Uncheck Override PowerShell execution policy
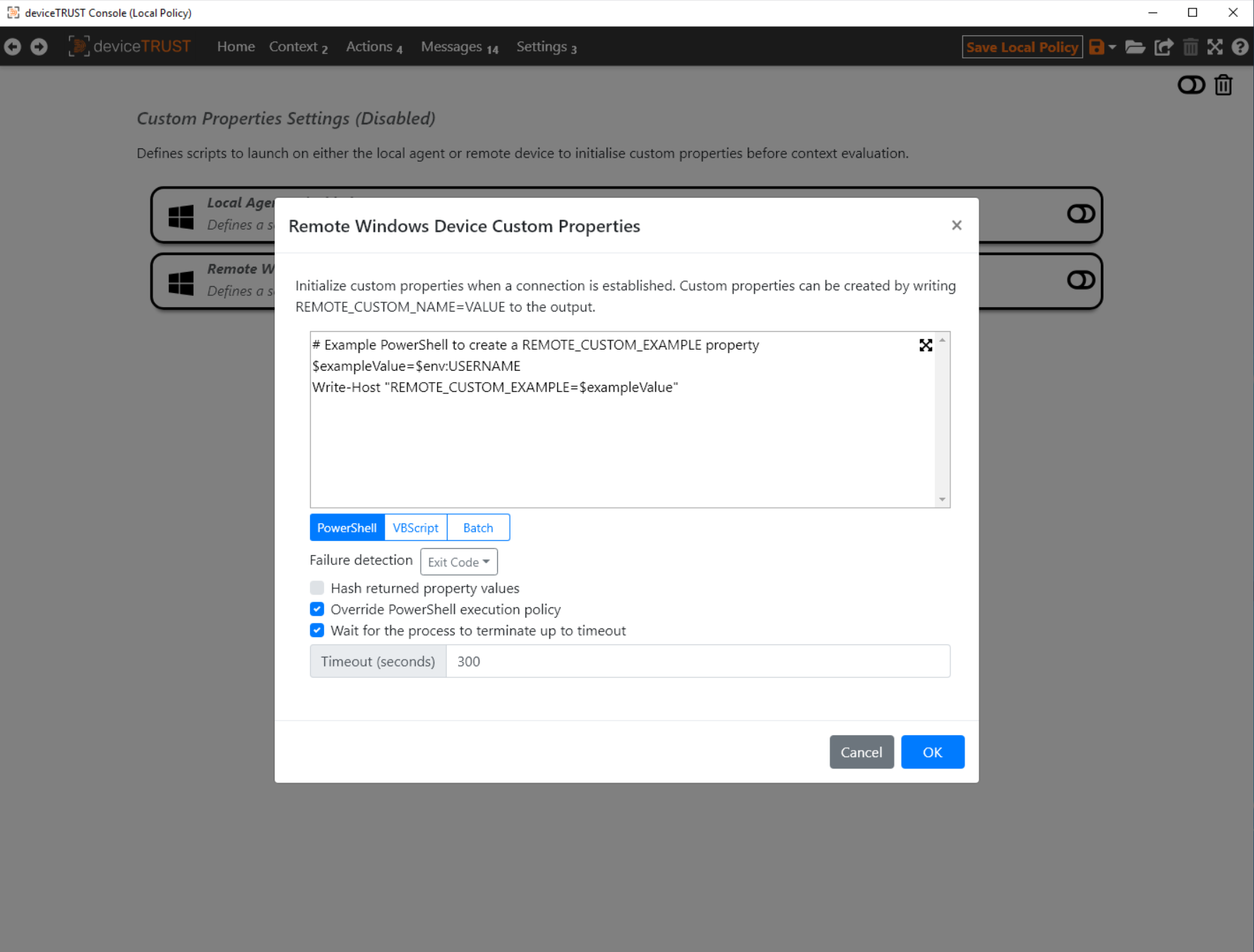 coord(316,609)
